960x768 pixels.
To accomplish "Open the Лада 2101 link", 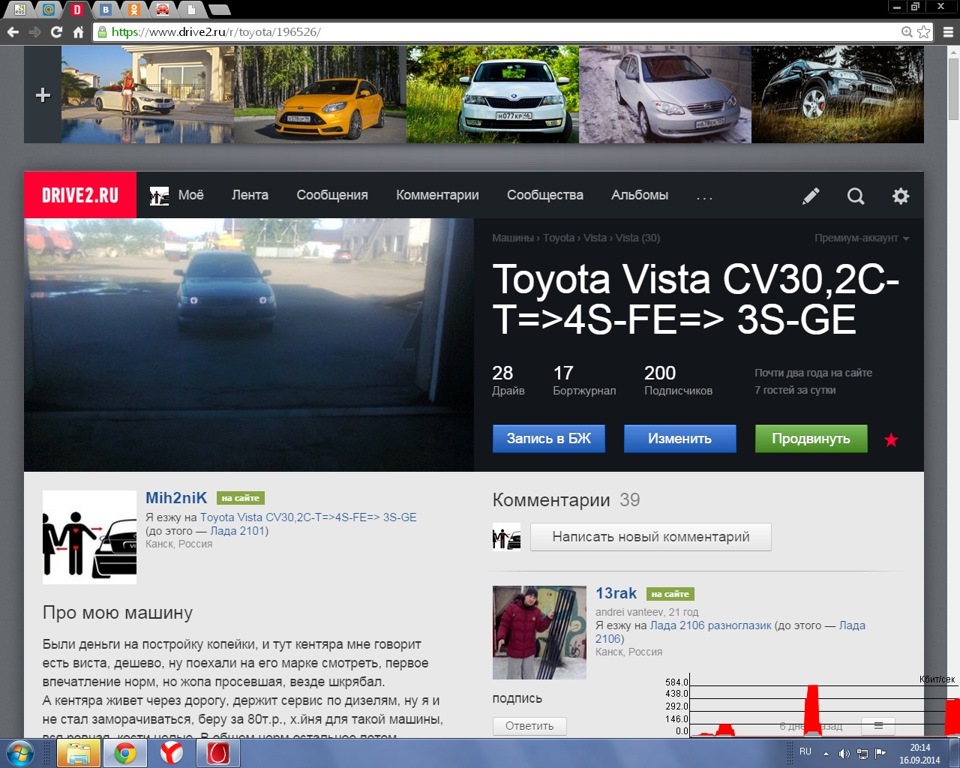I will point(238,530).
